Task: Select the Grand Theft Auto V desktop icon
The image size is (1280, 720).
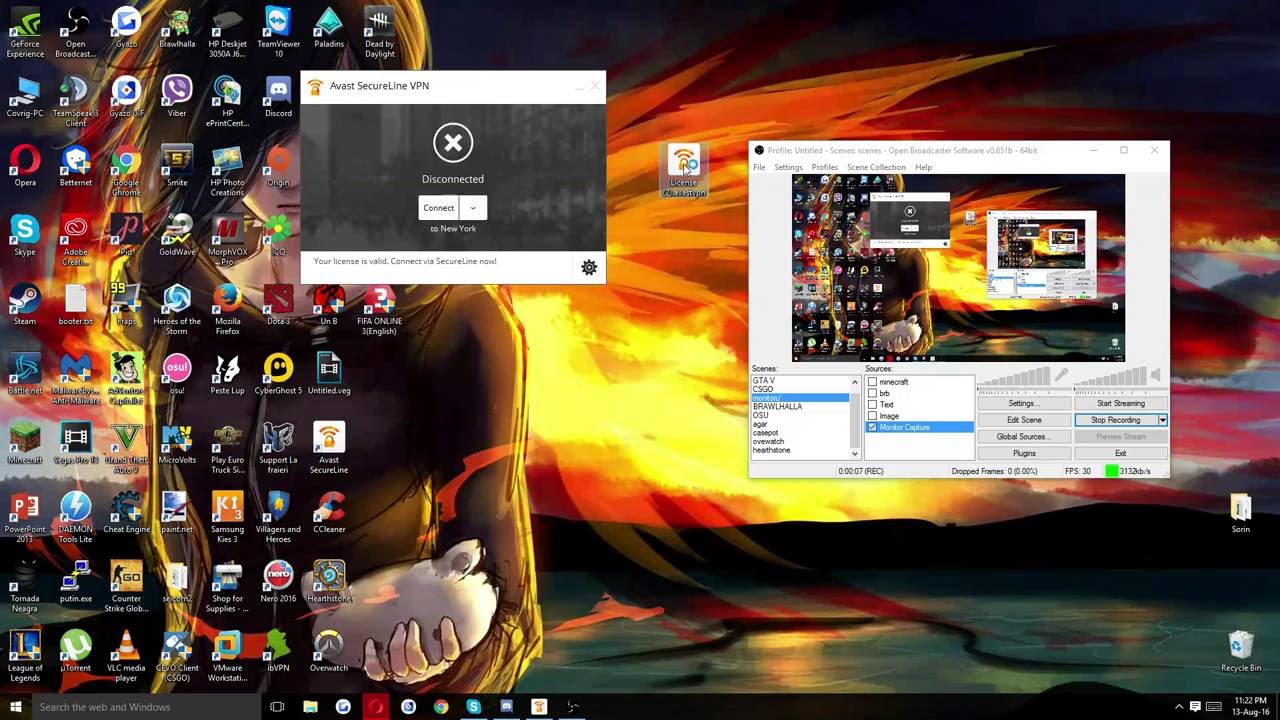Action: 126,448
